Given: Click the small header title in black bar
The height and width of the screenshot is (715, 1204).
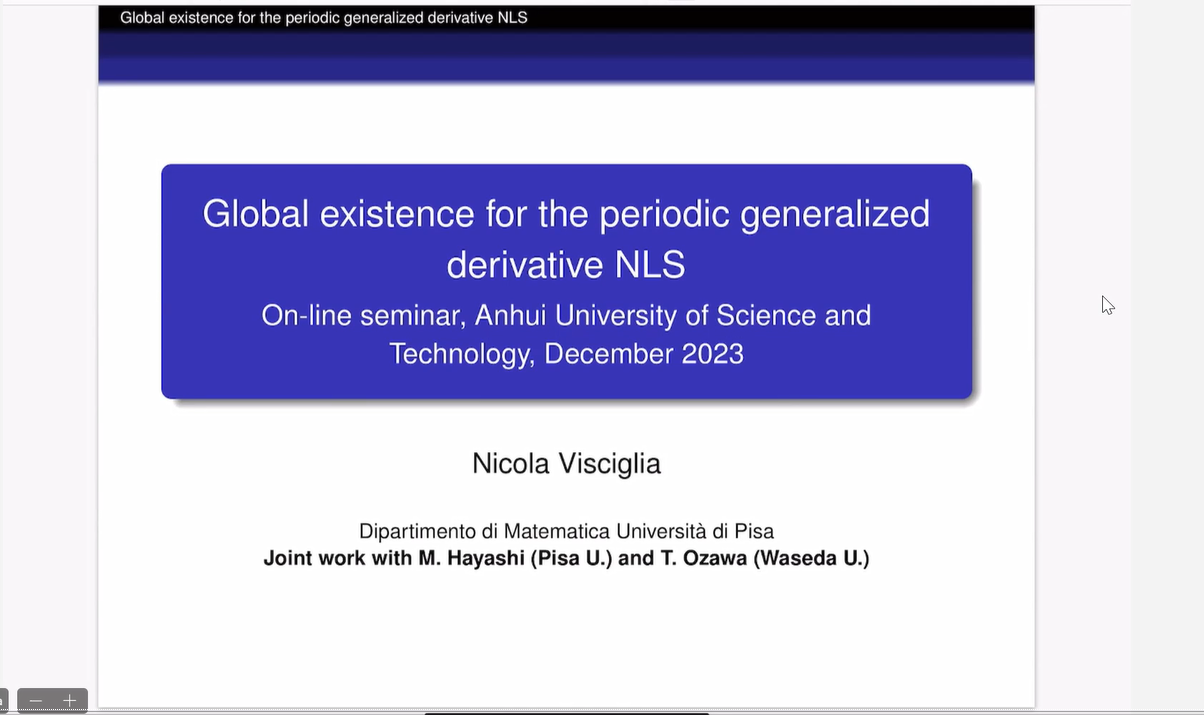Looking at the screenshot, I should click(x=323, y=18).
